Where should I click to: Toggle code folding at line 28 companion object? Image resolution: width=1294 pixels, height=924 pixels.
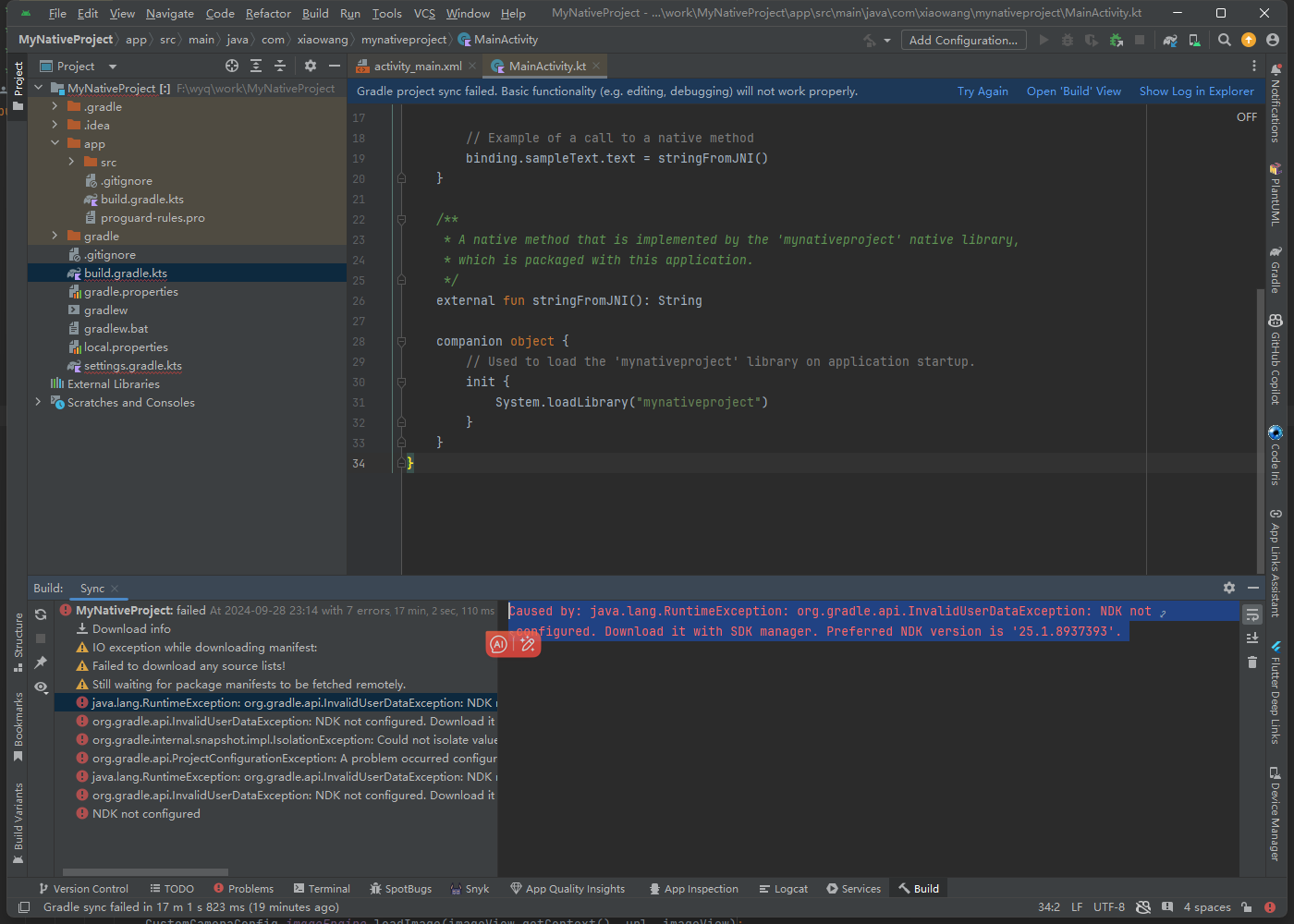(x=402, y=341)
